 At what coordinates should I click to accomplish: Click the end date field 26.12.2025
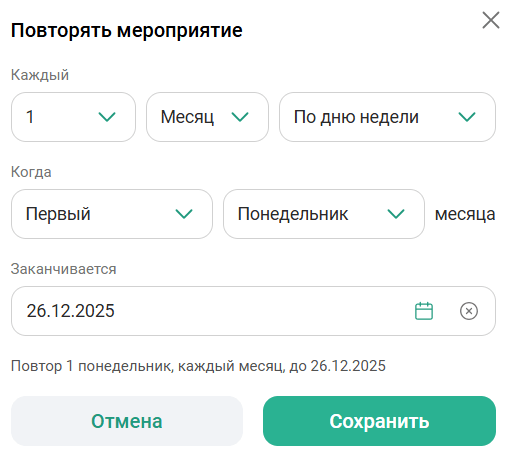tap(253, 311)
